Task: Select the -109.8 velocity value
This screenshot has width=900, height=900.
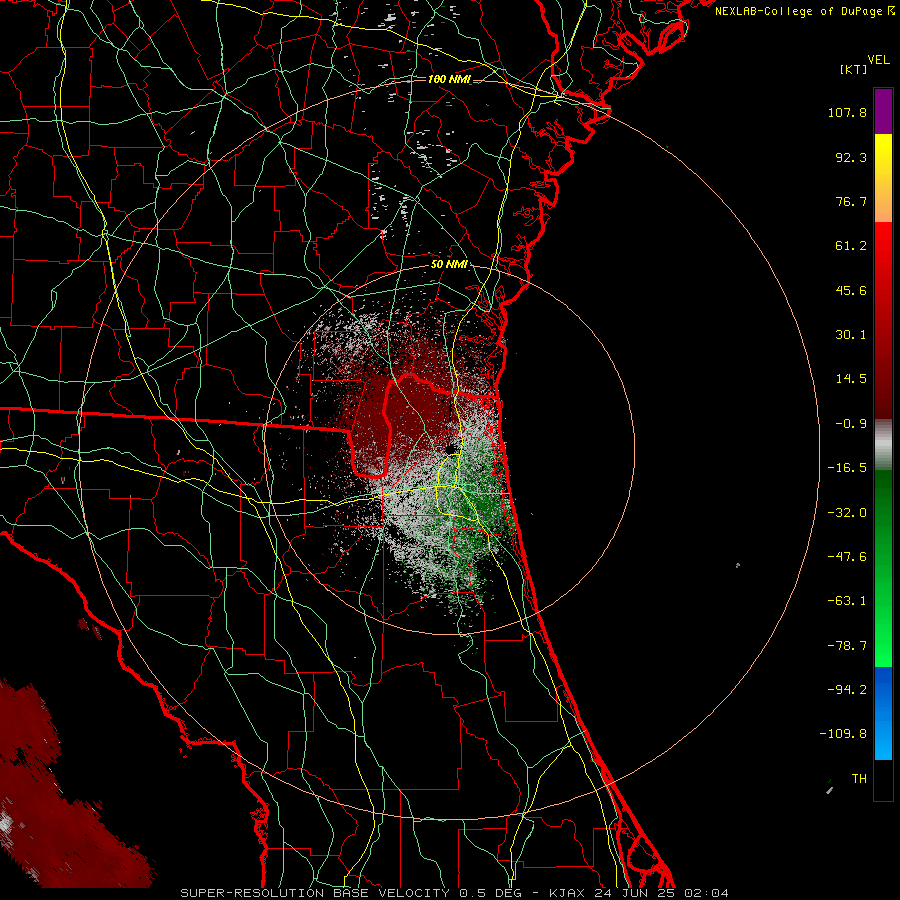Action: point(843,734)
